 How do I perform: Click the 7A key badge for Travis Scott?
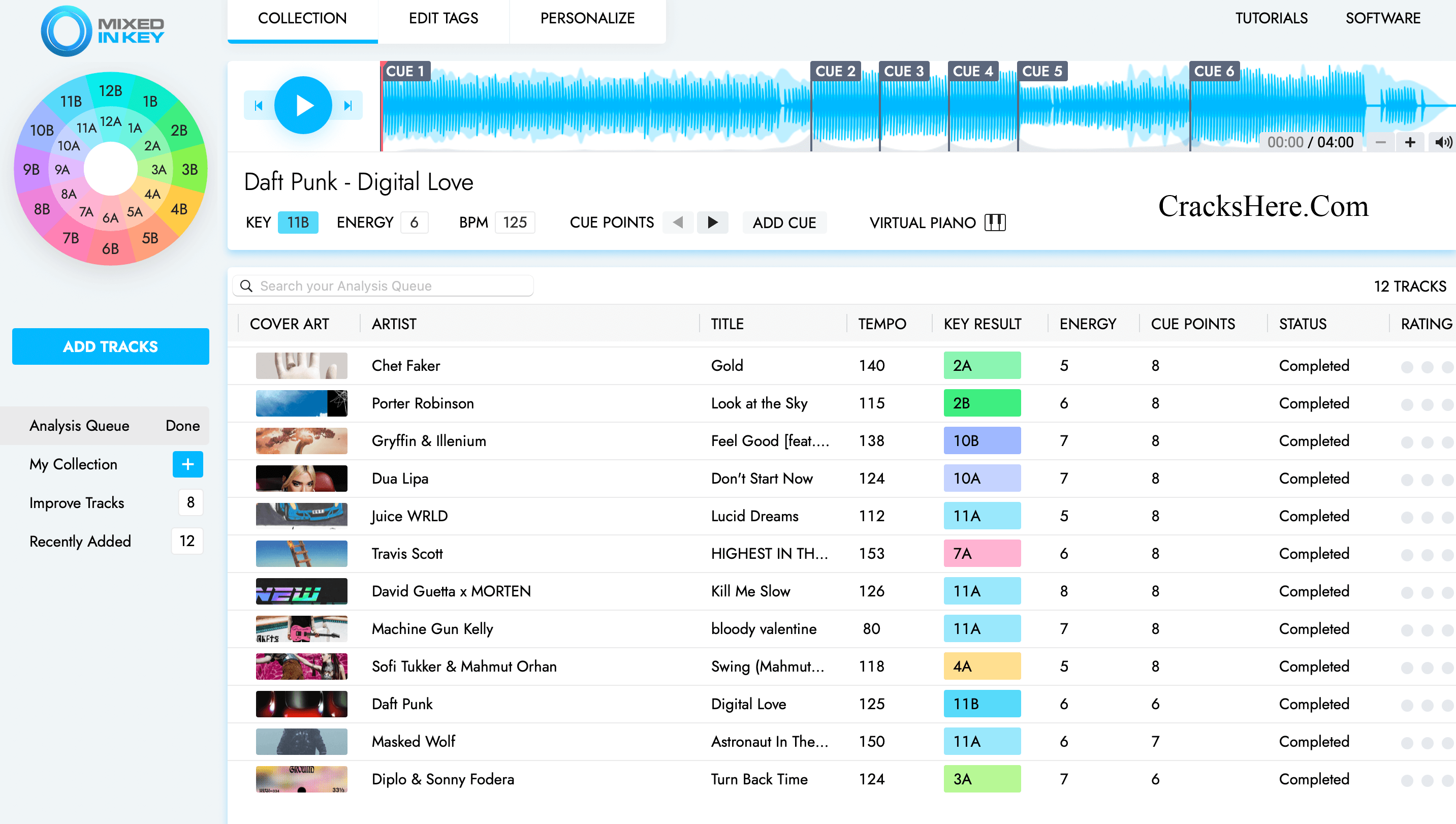click(x=983, y=554)
